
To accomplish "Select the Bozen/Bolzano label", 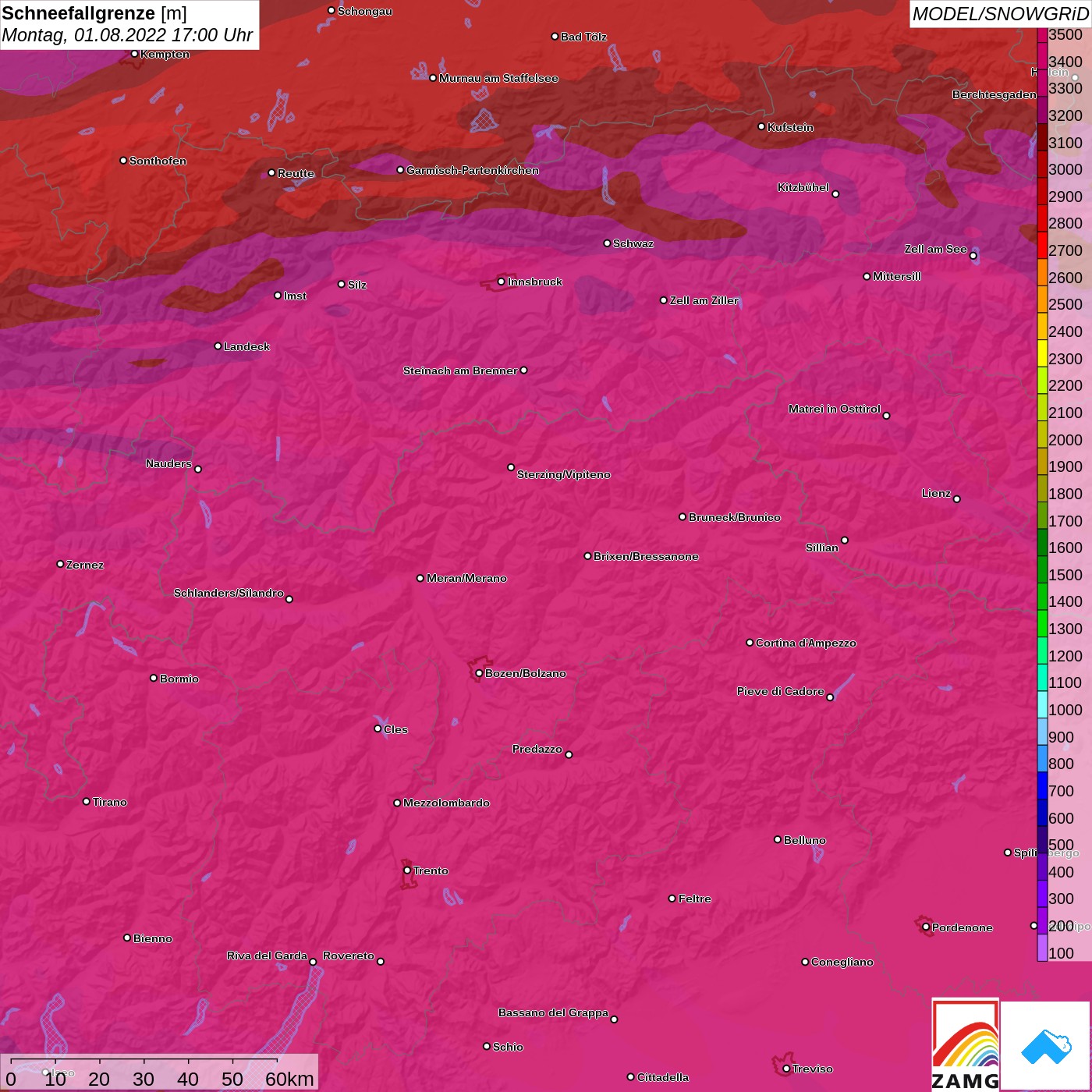I will tap(526, 673).
